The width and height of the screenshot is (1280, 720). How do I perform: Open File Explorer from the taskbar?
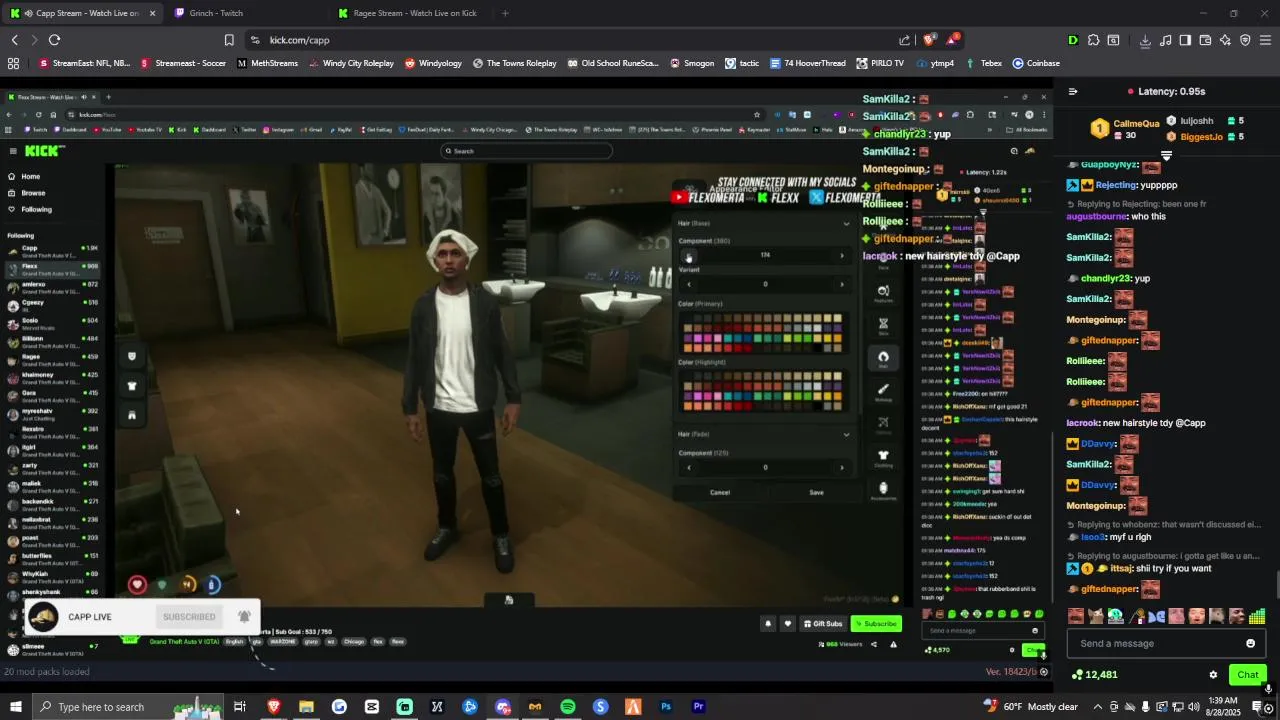[x=306, y=707]
